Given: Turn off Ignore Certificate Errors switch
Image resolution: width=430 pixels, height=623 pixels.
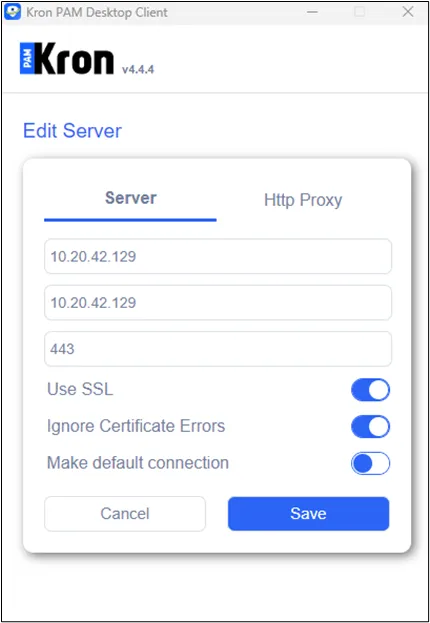Looking at the screenshot, I should (370, 427).
